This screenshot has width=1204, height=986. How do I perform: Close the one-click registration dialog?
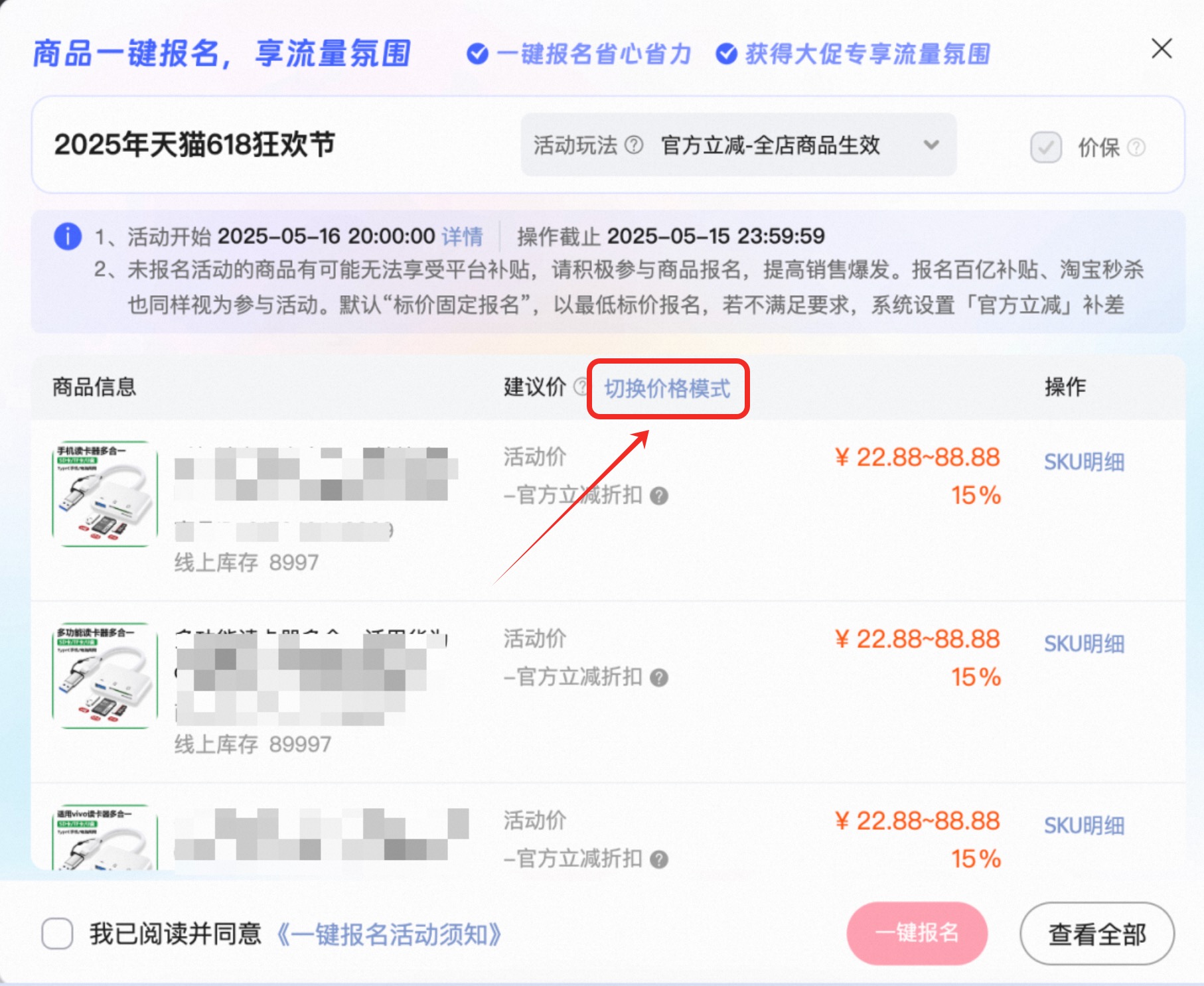coord(1162,48)
